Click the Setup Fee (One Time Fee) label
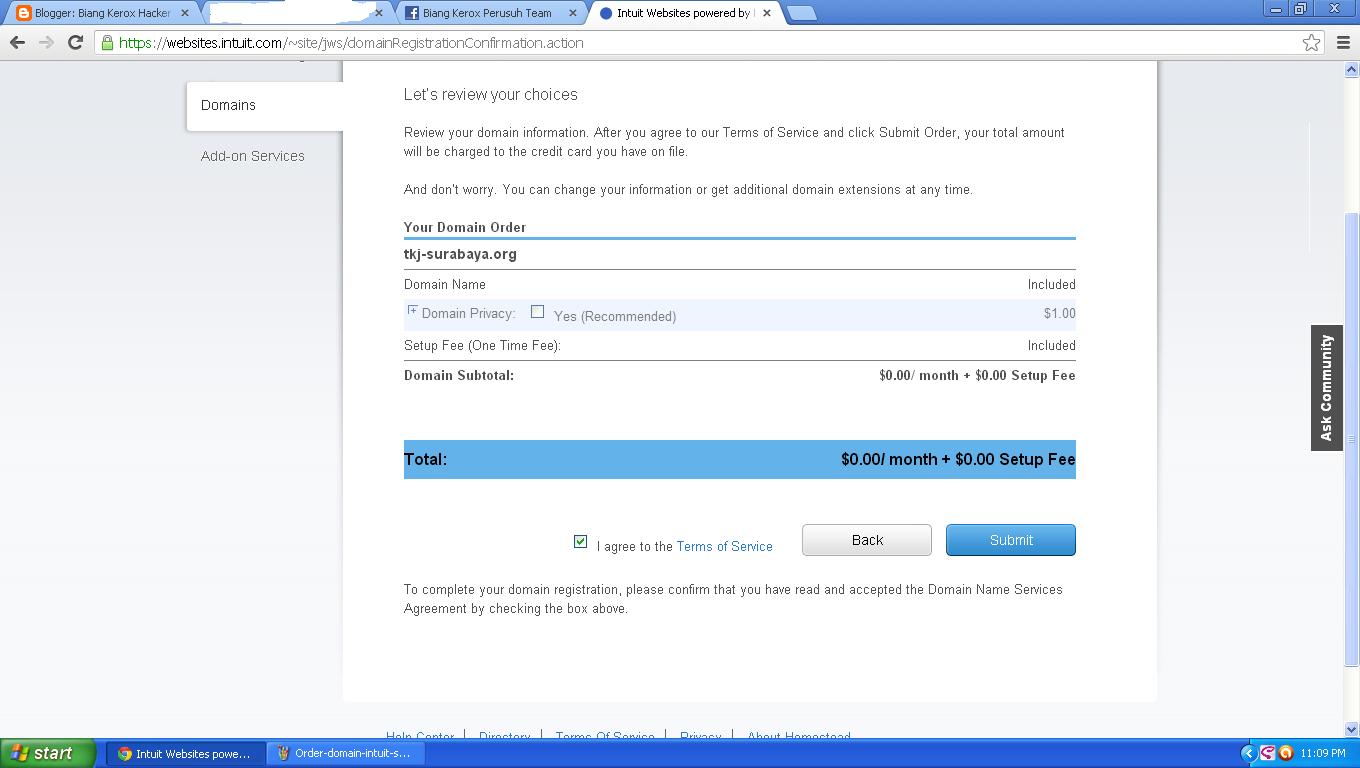 point(482,345)
